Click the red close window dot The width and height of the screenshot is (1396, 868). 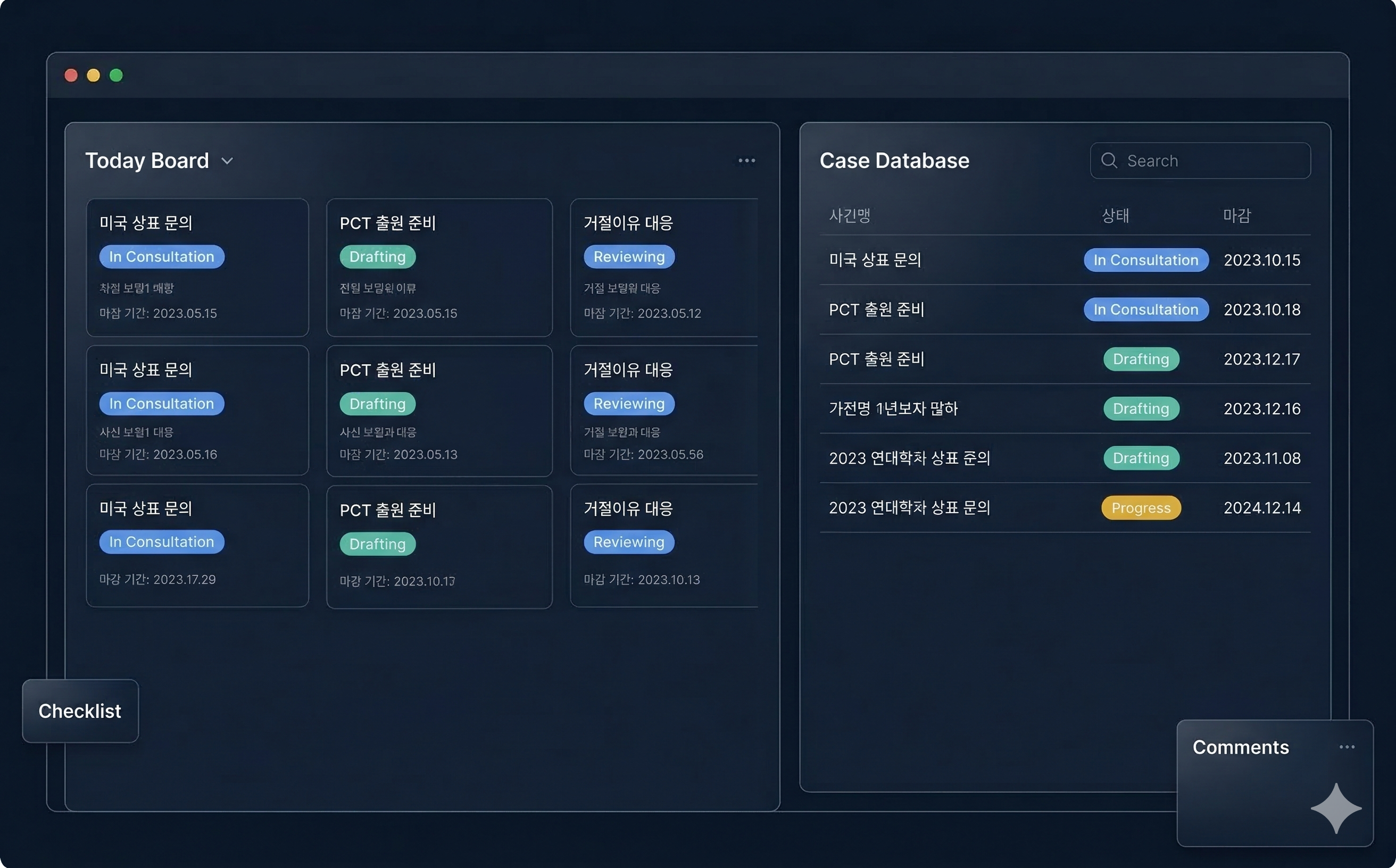click(x=71, y=75)
